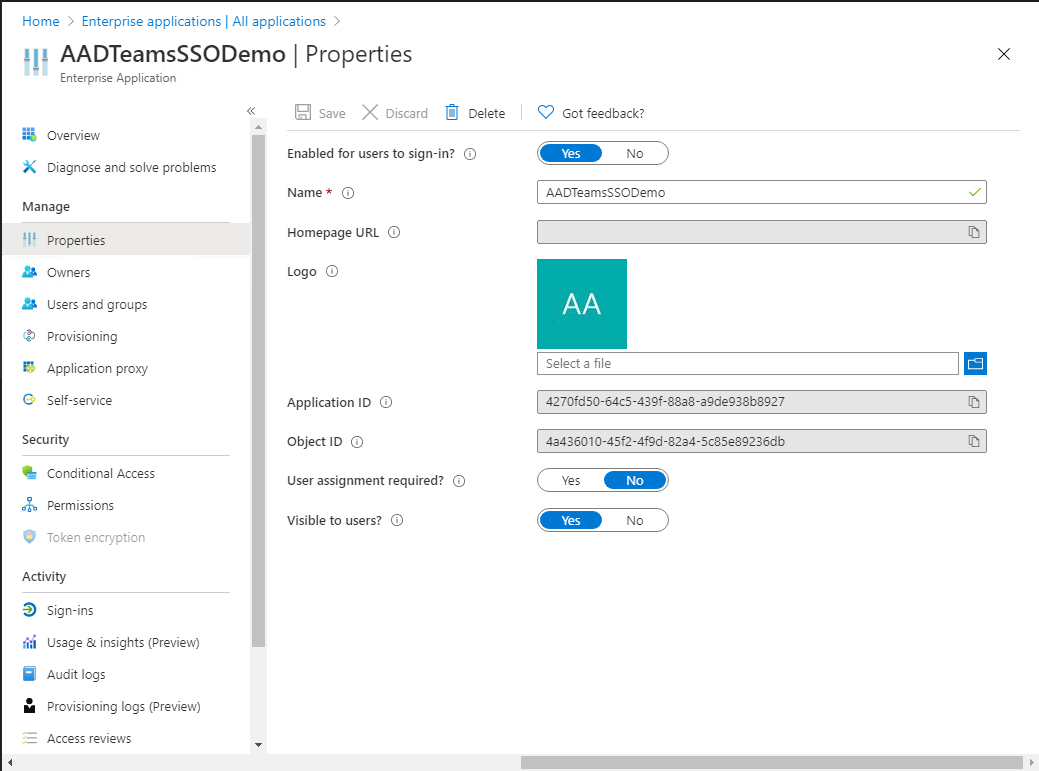The height and width of the screenshot is (771, 1039).
Task: Click the Discard button label
Action: [x=406, y=113]
